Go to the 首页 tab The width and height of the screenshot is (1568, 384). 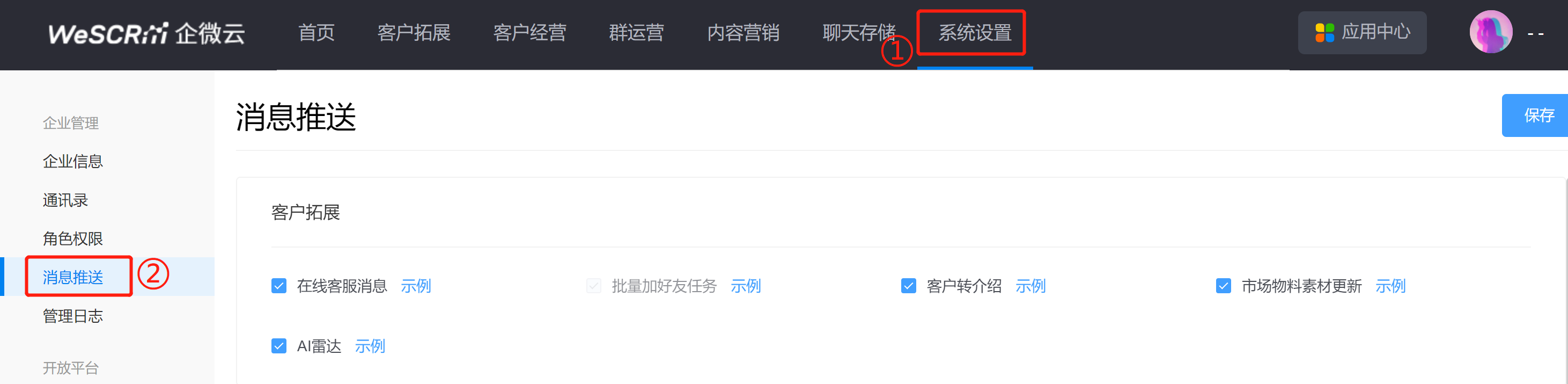[x=316, y=33]
